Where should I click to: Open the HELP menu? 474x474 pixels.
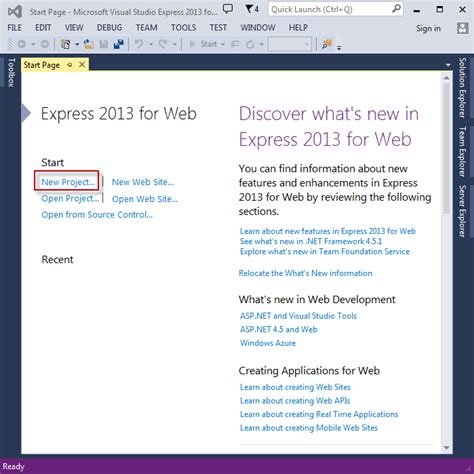(298, 28)
